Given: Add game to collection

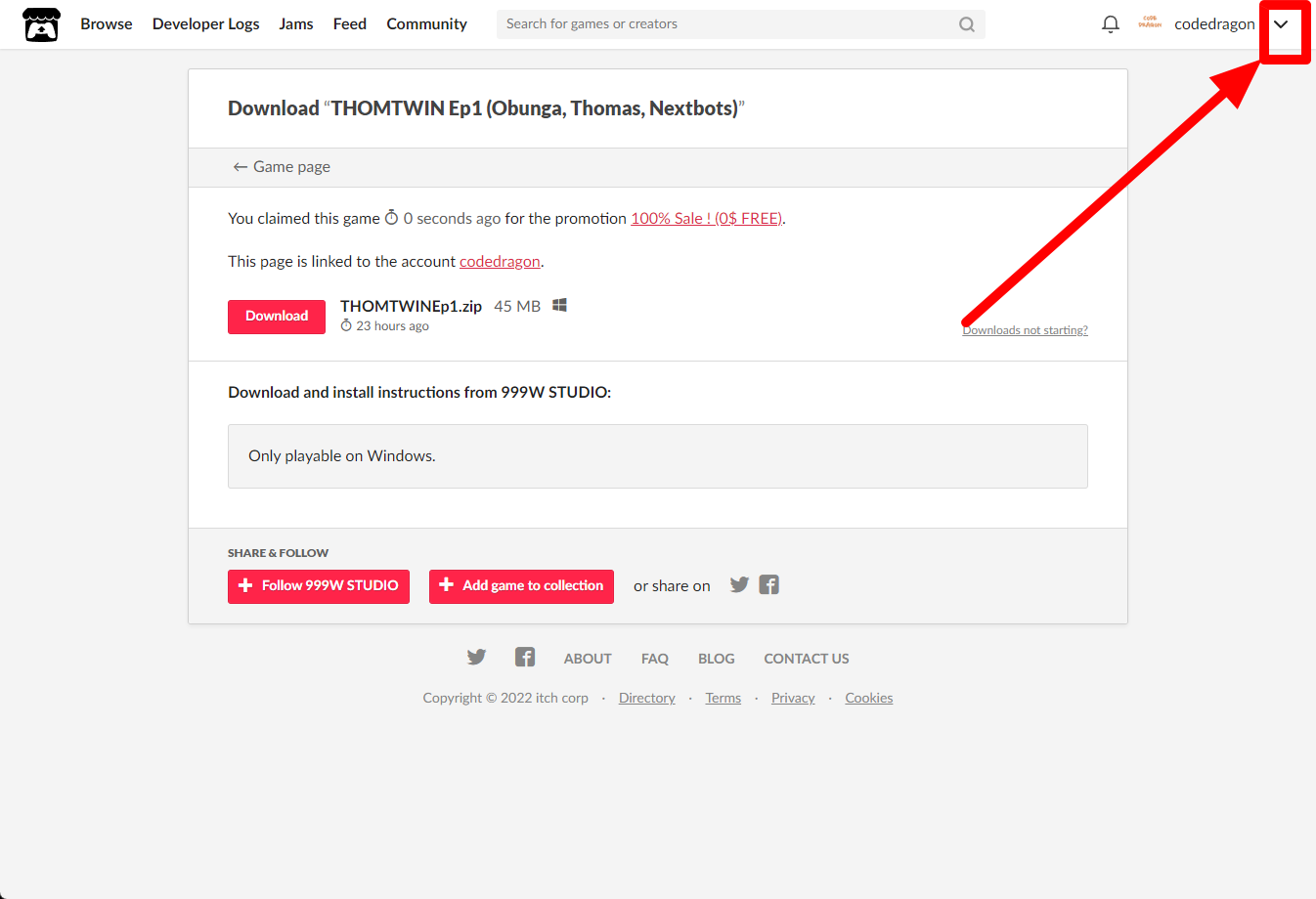Looking at the screenshot, I should pos(521,586).
